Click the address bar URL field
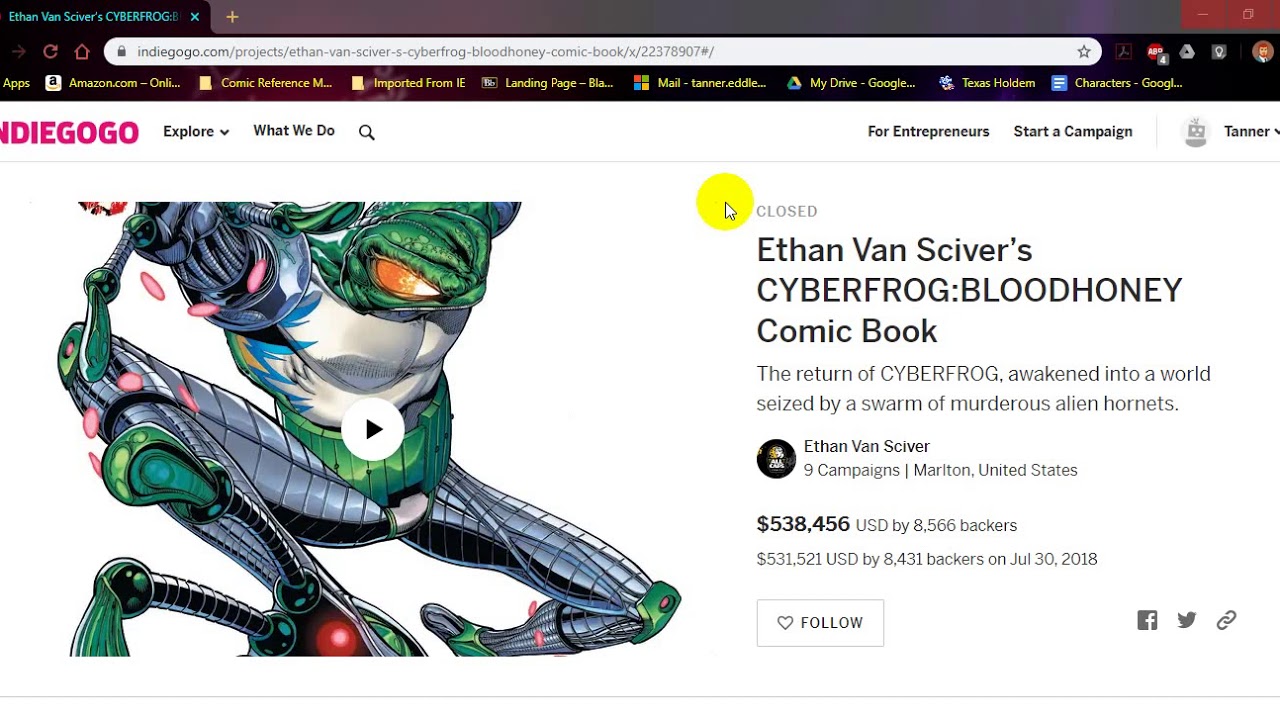The height and width of the screenshot is (720, 1280). 602,51
